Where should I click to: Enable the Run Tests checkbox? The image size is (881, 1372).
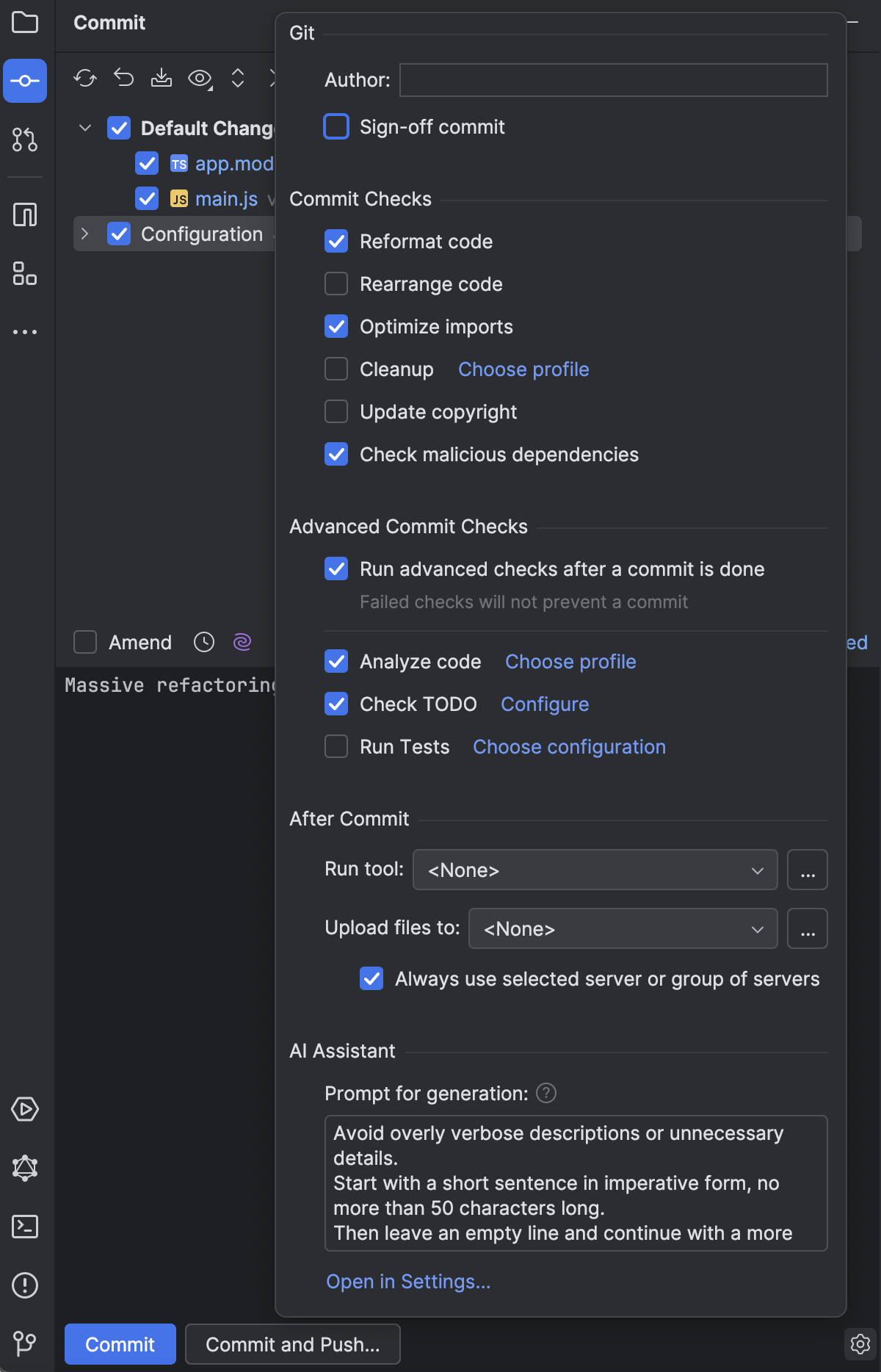336,747
